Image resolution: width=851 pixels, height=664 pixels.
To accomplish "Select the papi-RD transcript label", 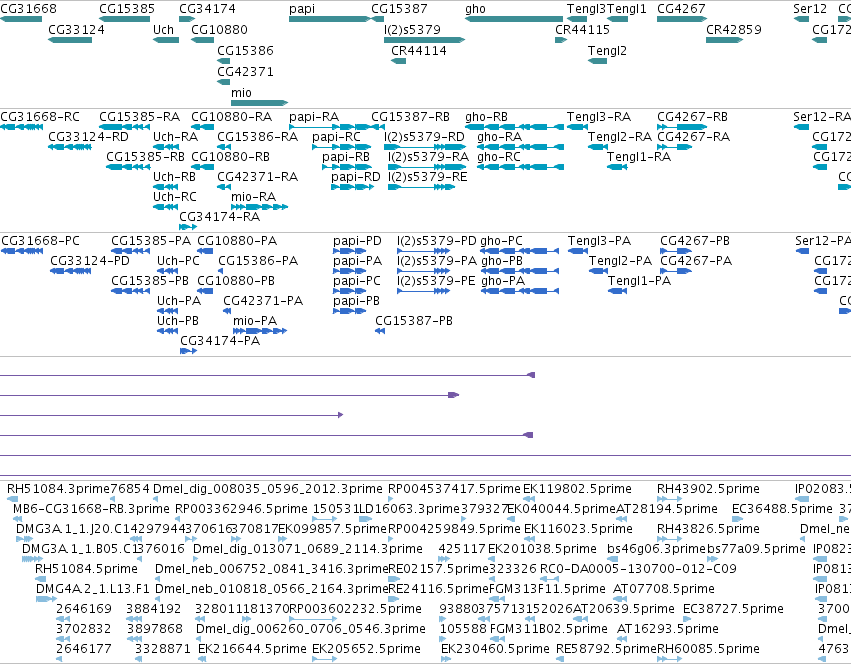I will coord(356,177).
